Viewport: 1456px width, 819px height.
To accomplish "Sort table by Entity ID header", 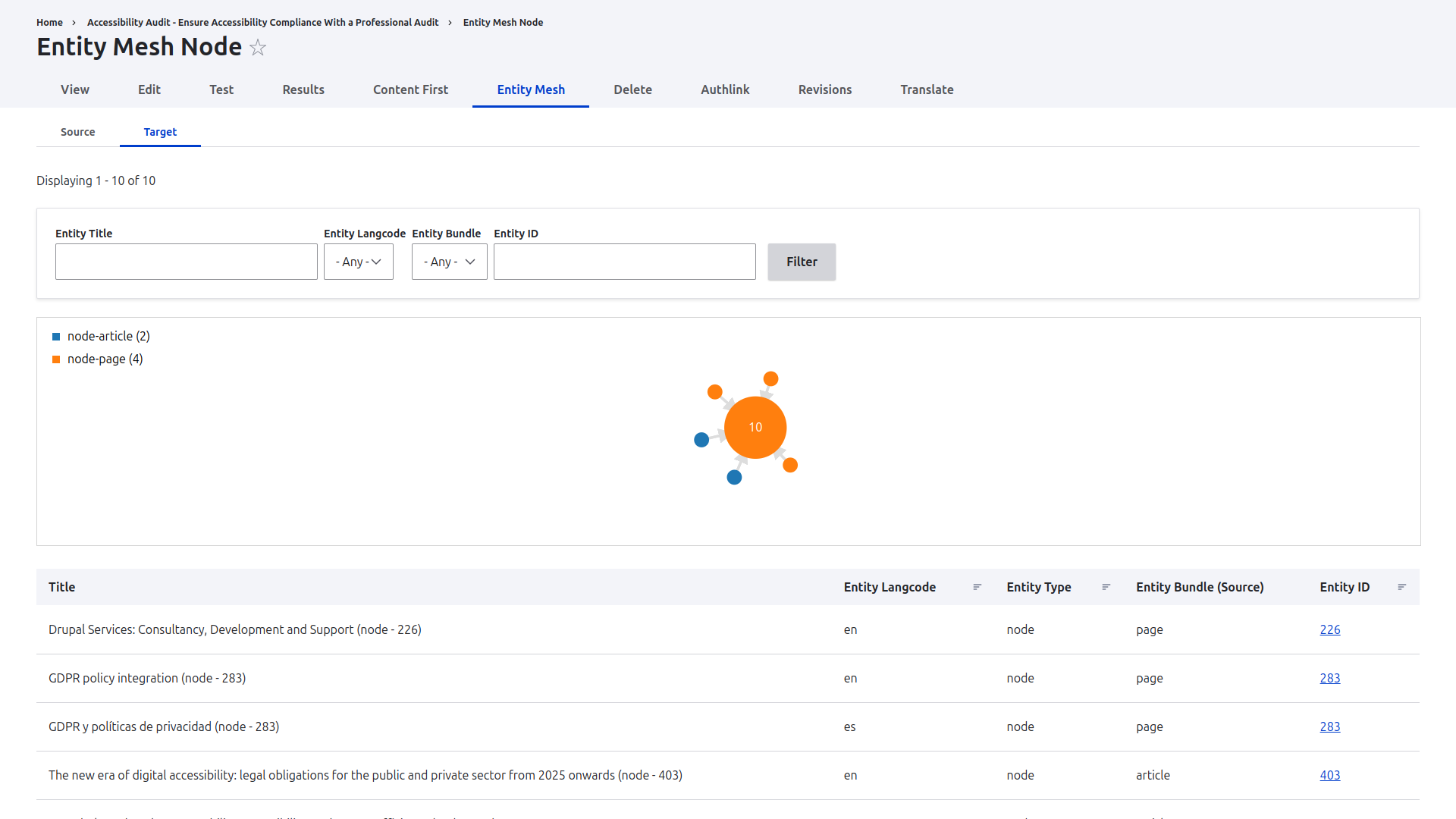I will tap(1345, 587).
